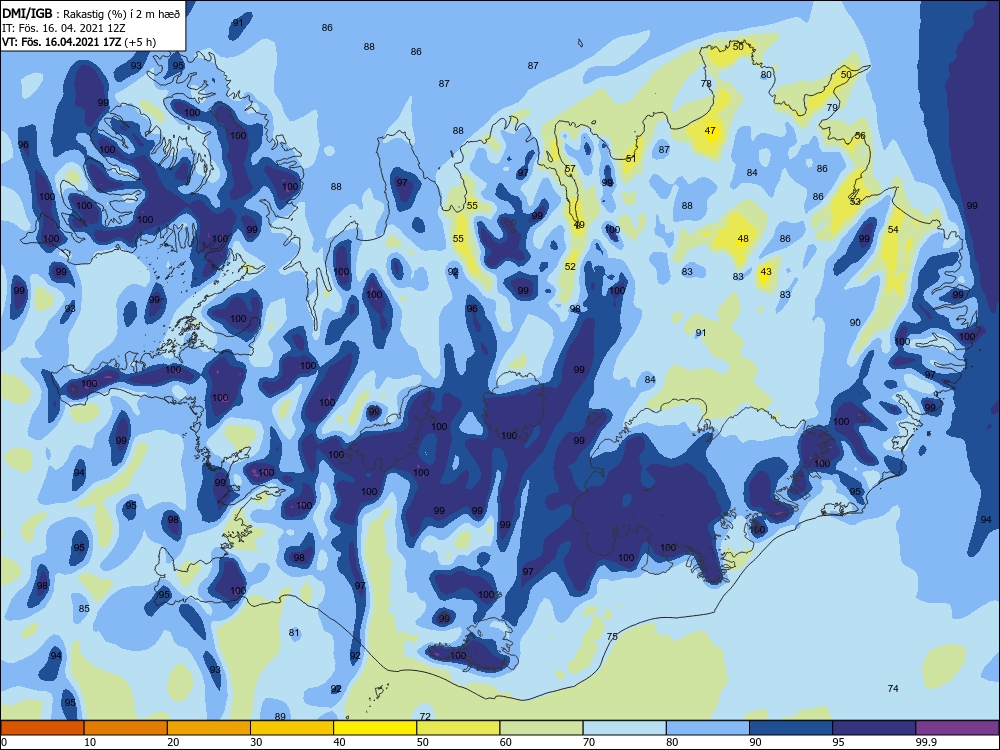Click the '80' value on the map
Image resolution: width=1000 pixels, height=750 pixels.
(x=766, y=75)
